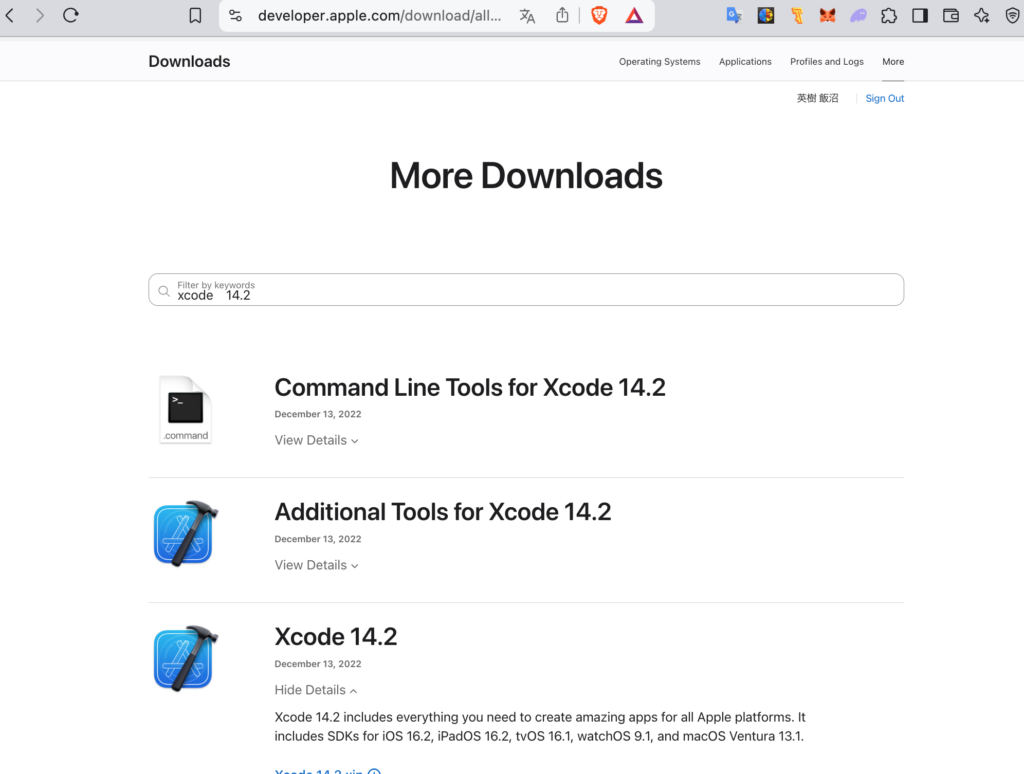Click the Additional Tools Xcode hammer icon
This screenshot has height=774, width=1024.
tap(185, 534)
